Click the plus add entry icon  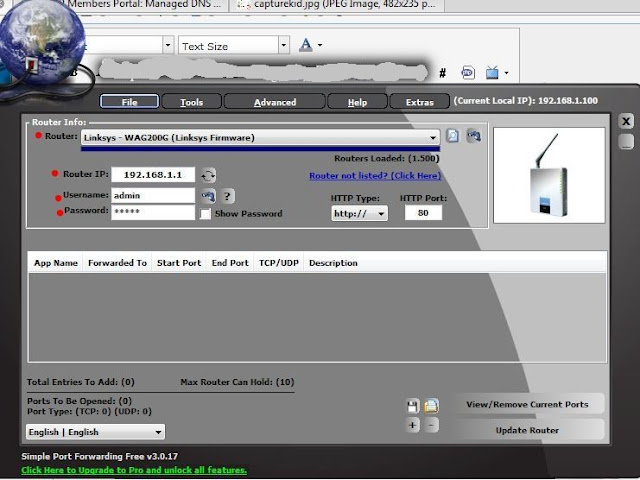(x=413, y=425)
